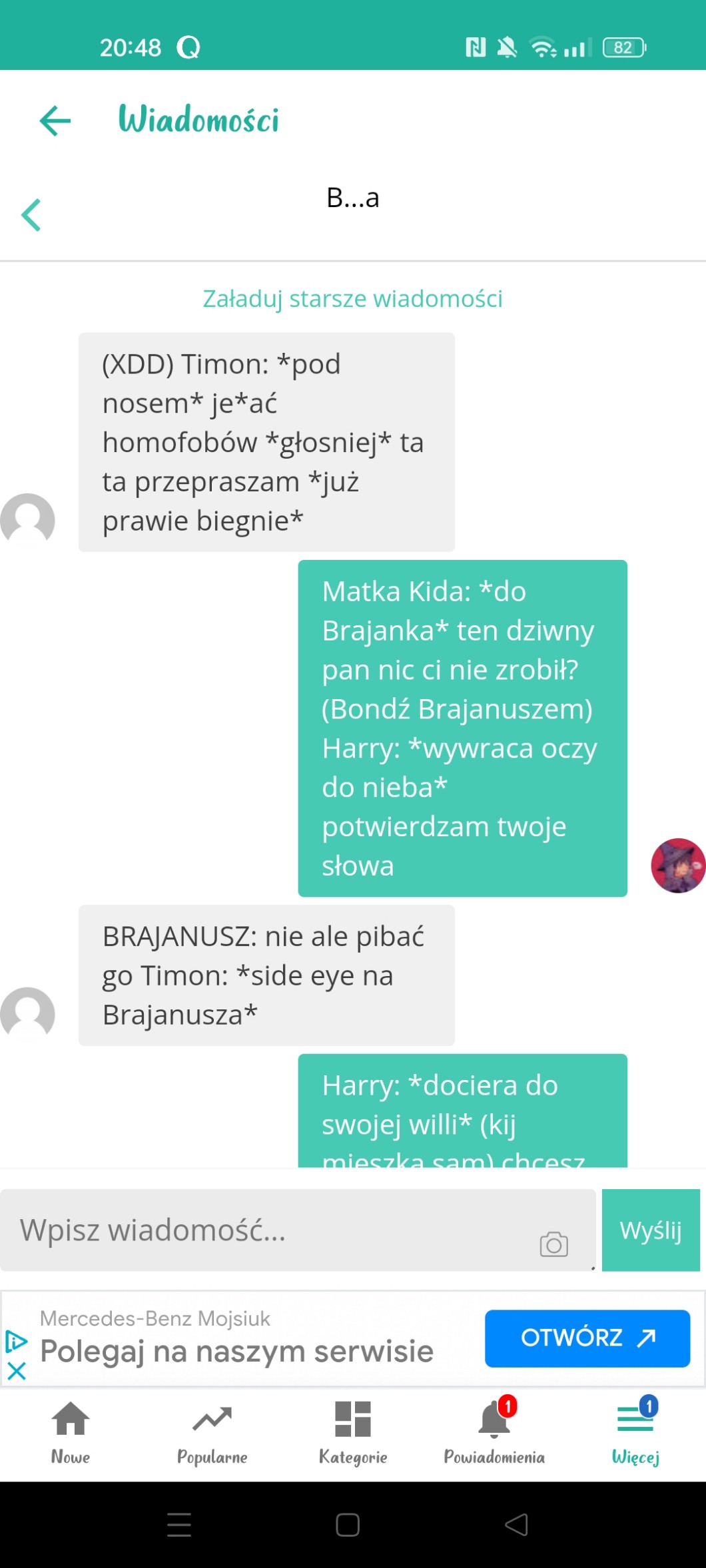Image resolution: width=706 pixels, height=1568 pixels.
Task: Open the Nowe home tab
Action: (71, 1432)
